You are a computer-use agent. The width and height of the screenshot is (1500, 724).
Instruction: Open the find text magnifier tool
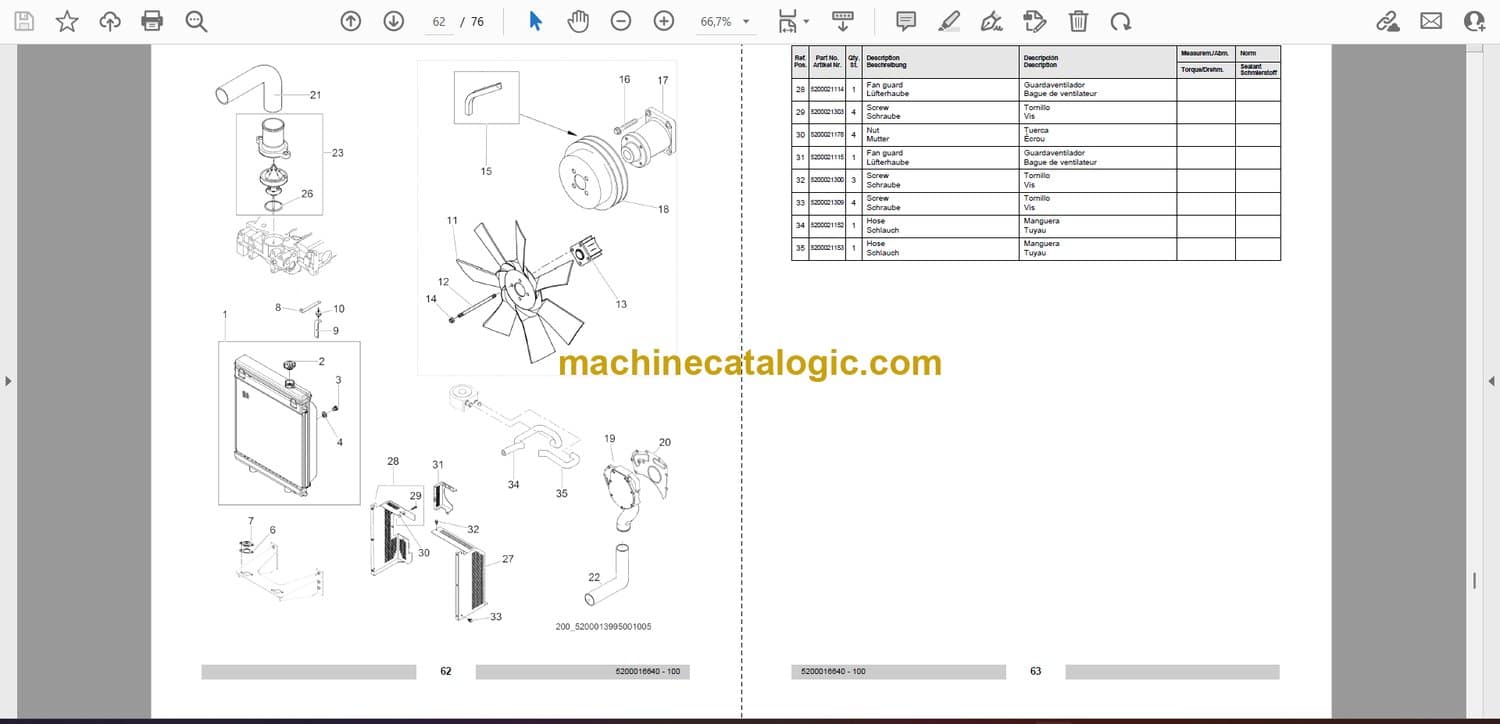point(196,21)
